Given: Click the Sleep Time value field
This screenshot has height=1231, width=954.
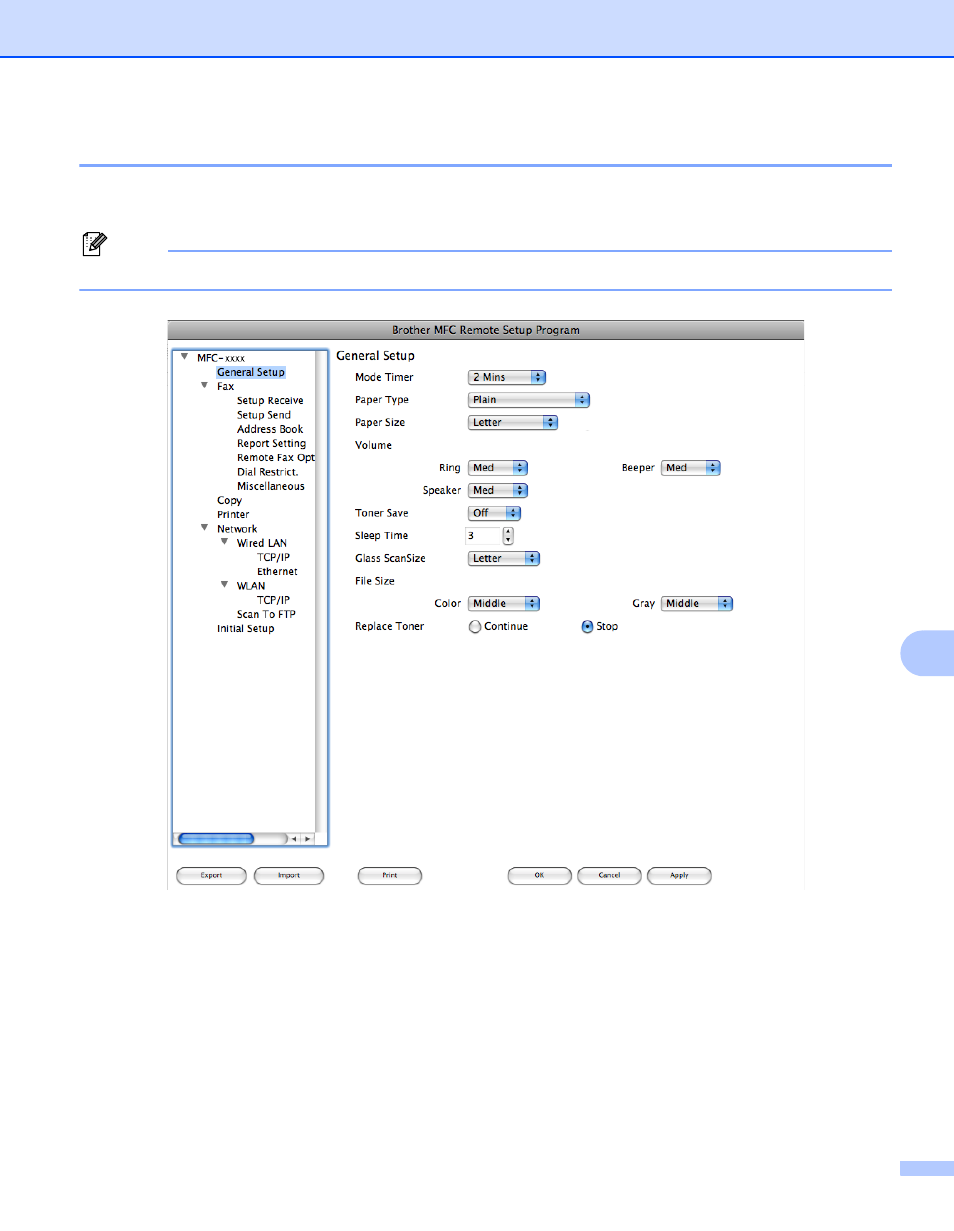Looking at the screenshot, I should click(x=484, y=535).
